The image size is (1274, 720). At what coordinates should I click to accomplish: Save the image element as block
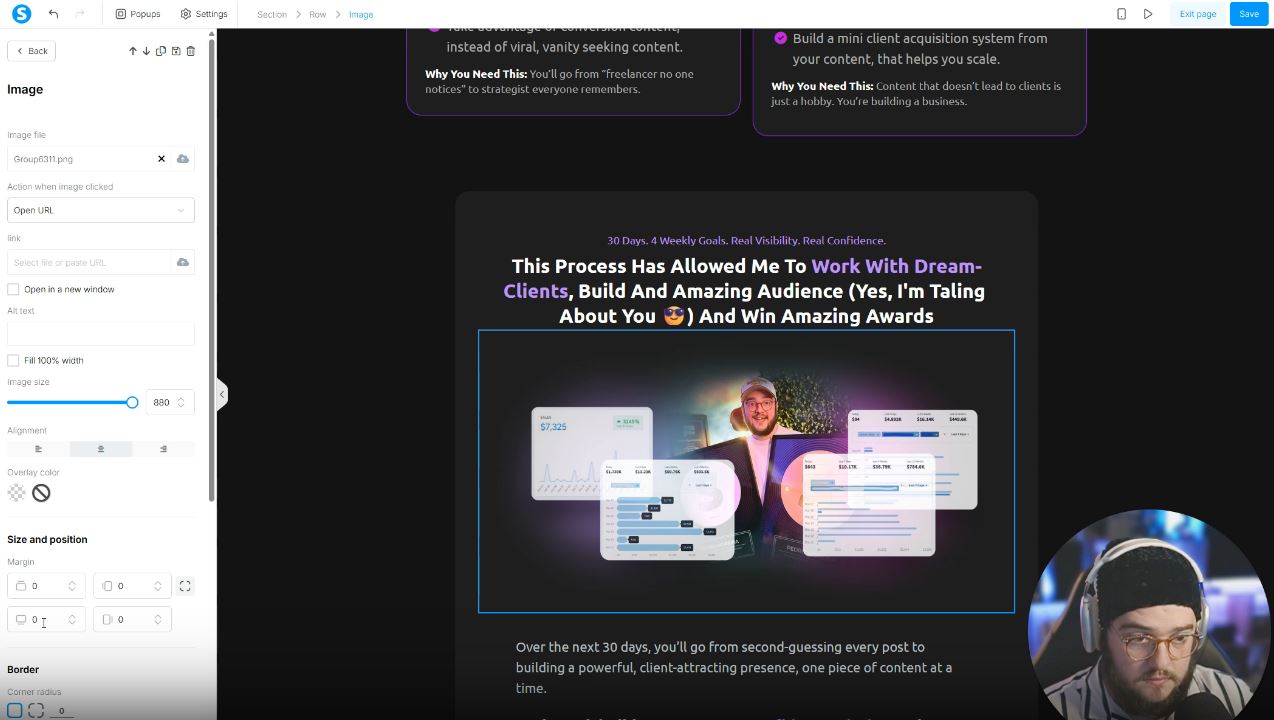(176, 51)
